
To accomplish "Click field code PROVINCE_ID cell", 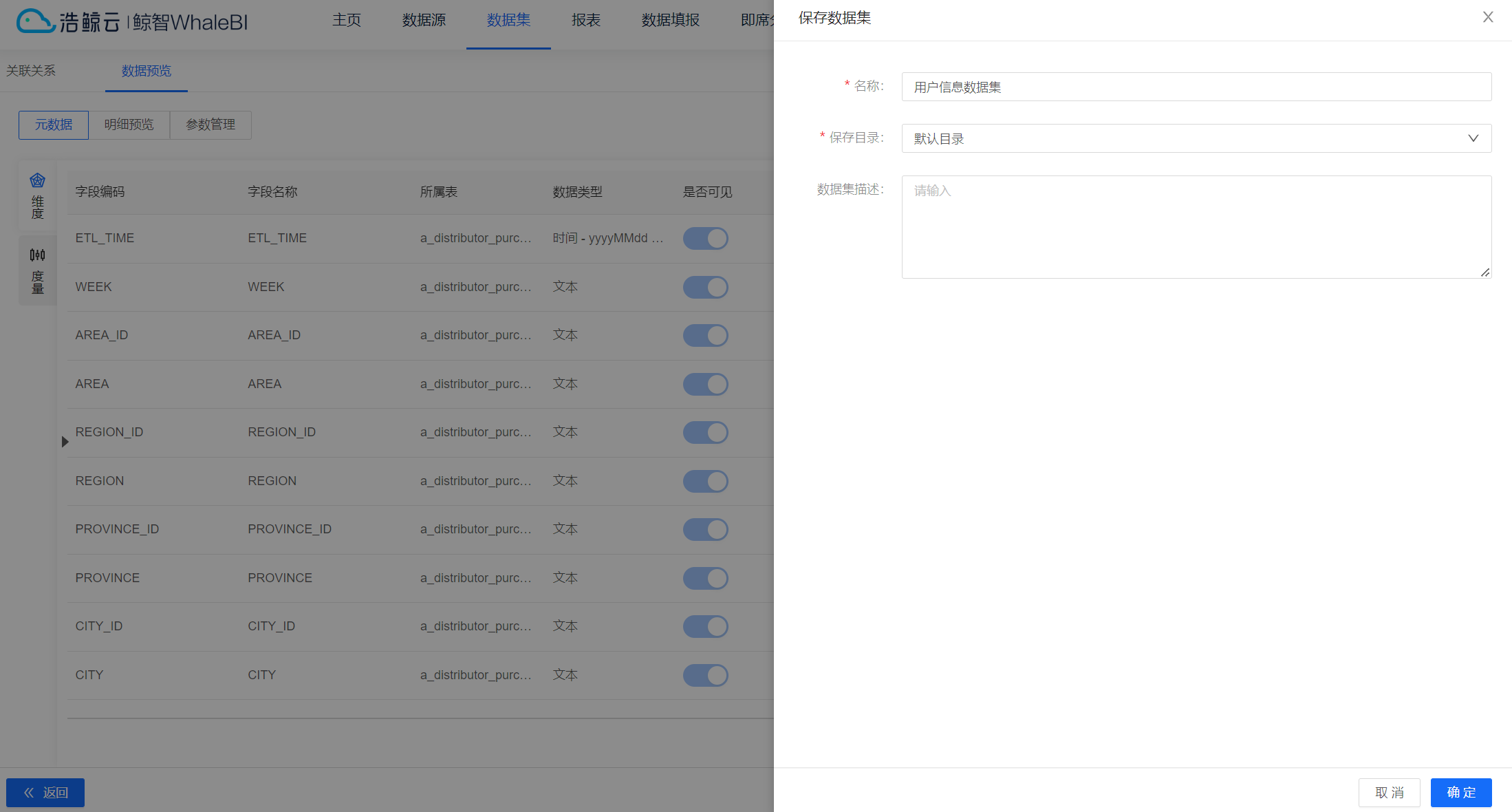I will 117,529.
